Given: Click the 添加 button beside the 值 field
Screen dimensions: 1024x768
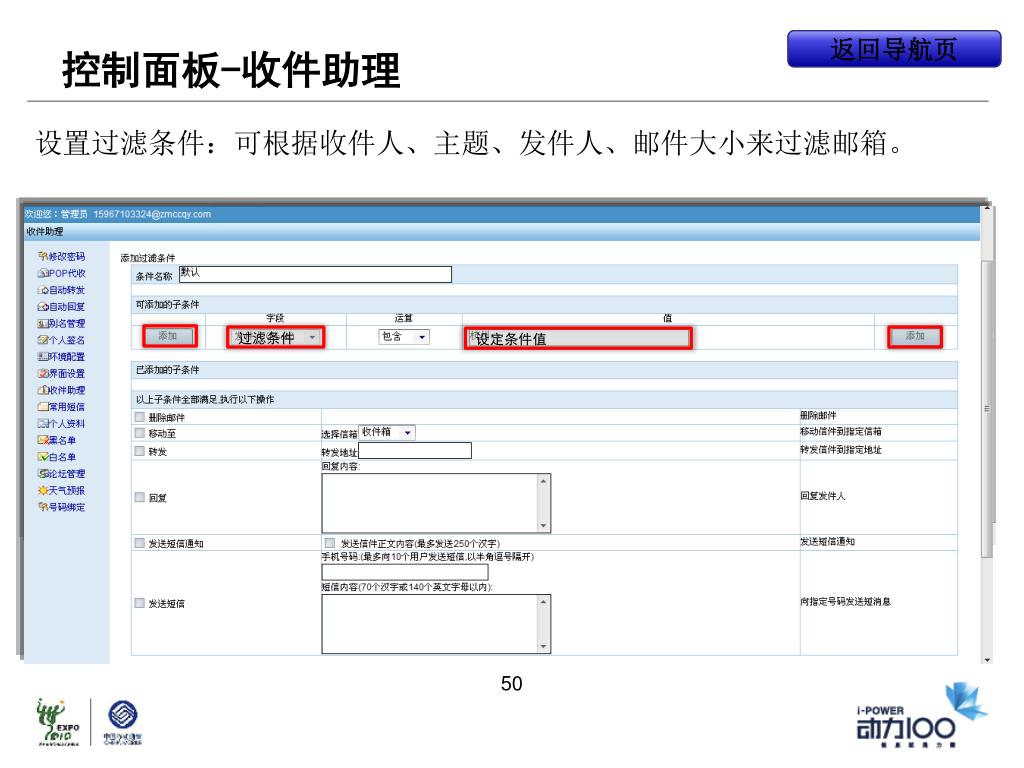Looking at the screenshot, I should 914,336.
